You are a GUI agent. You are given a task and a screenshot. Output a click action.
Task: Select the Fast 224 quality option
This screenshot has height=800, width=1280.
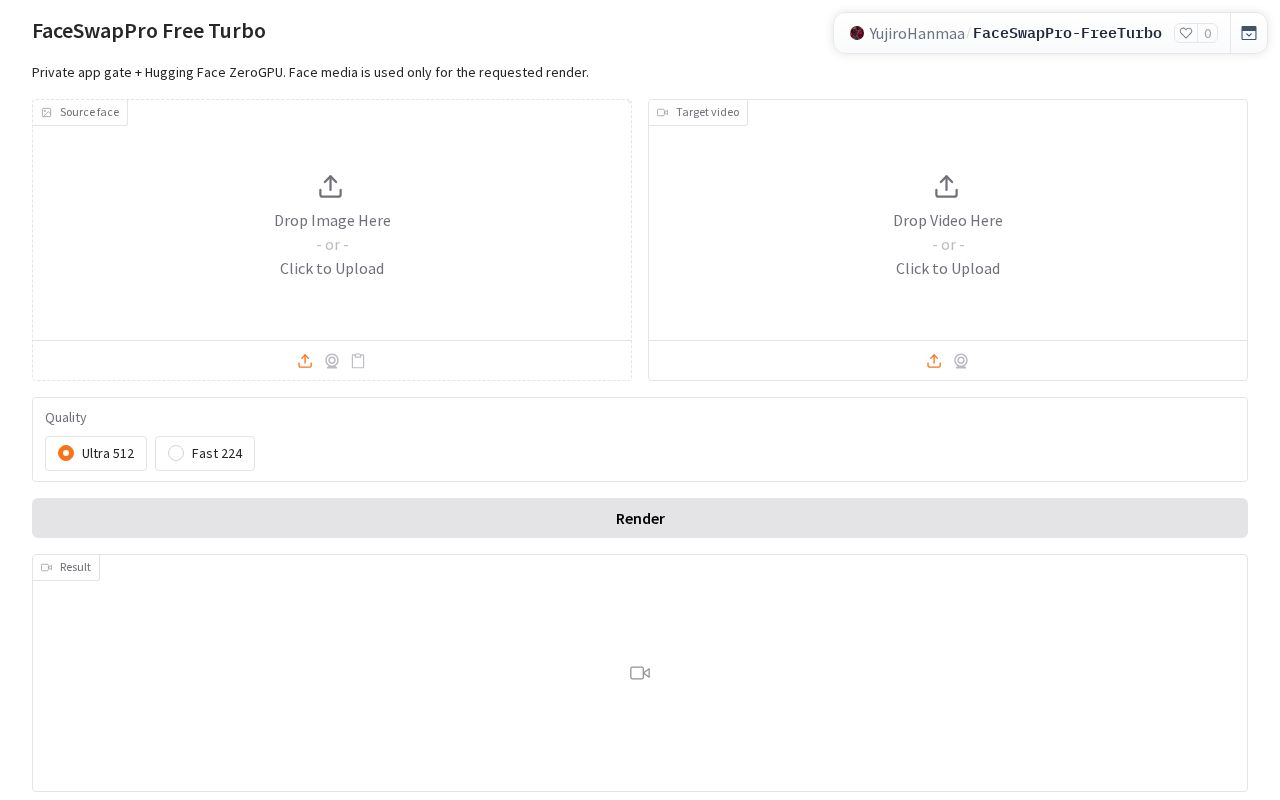coord(205,453)
